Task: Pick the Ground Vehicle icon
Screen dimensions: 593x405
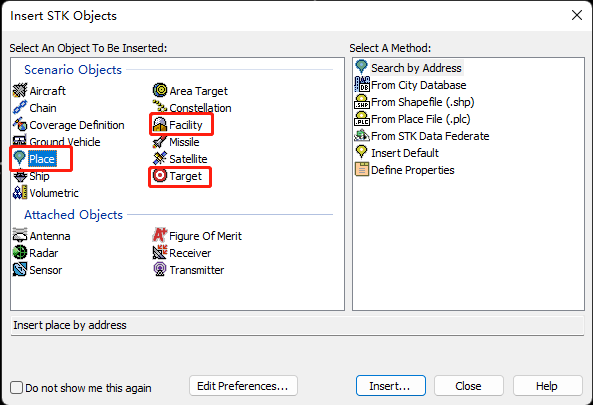Action: tap(20, 141)
